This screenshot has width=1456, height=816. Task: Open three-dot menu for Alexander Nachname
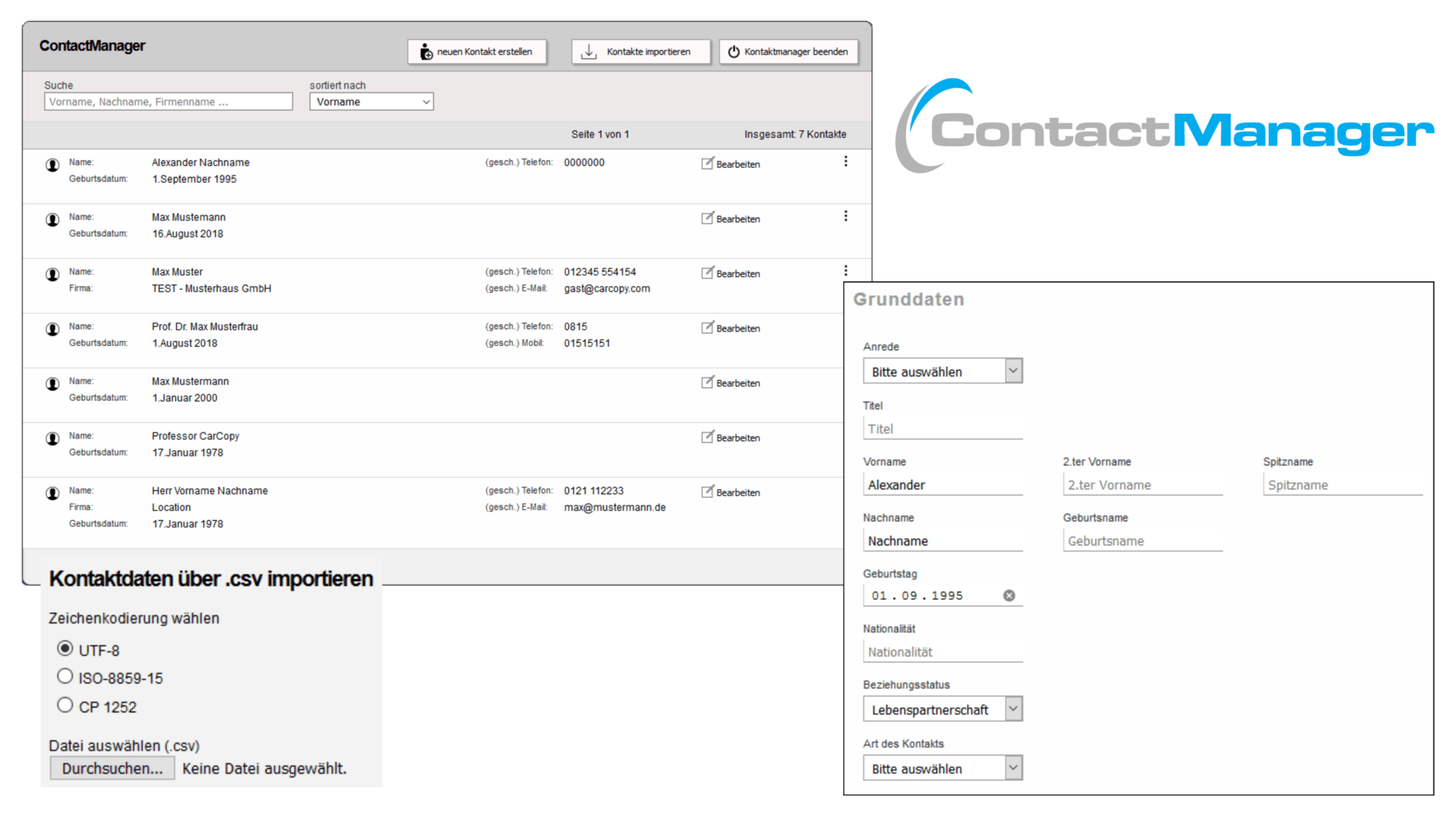coord(846,162)
